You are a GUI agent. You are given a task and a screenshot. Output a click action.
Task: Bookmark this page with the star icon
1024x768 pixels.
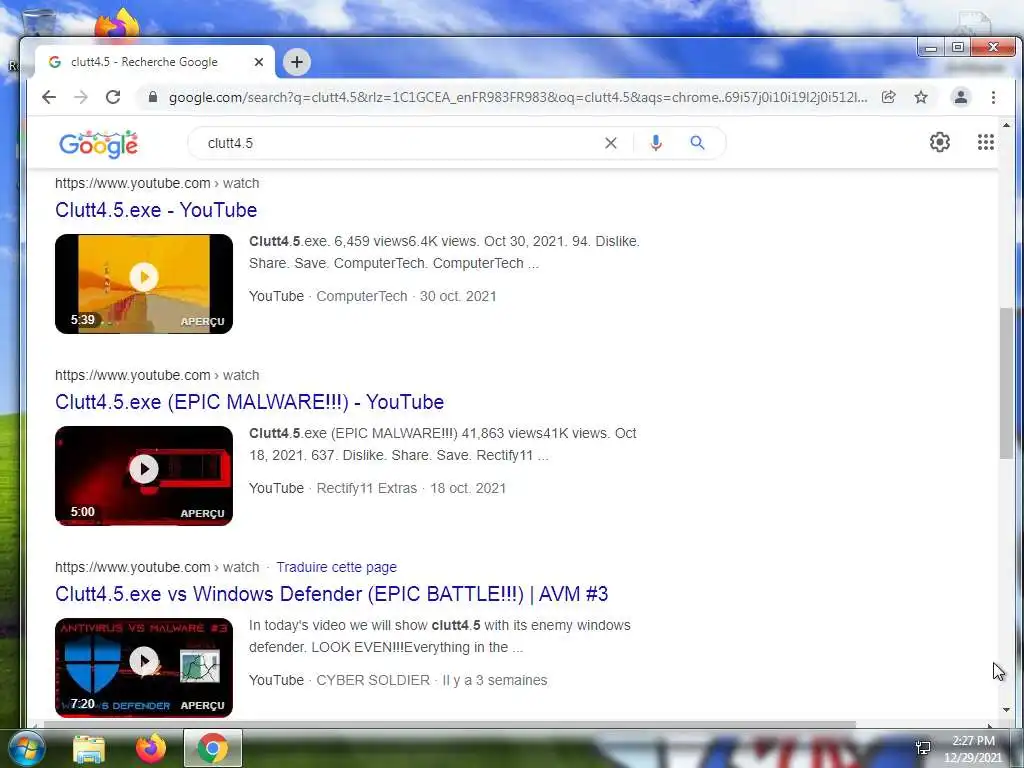(921, 97)
